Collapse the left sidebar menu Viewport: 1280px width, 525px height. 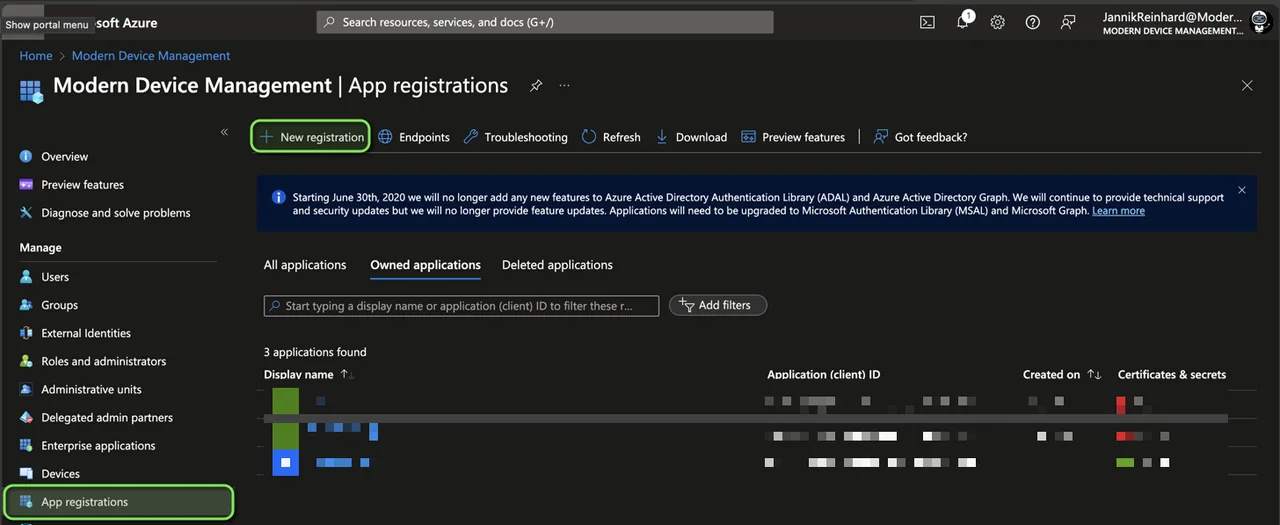coord(224,132)
